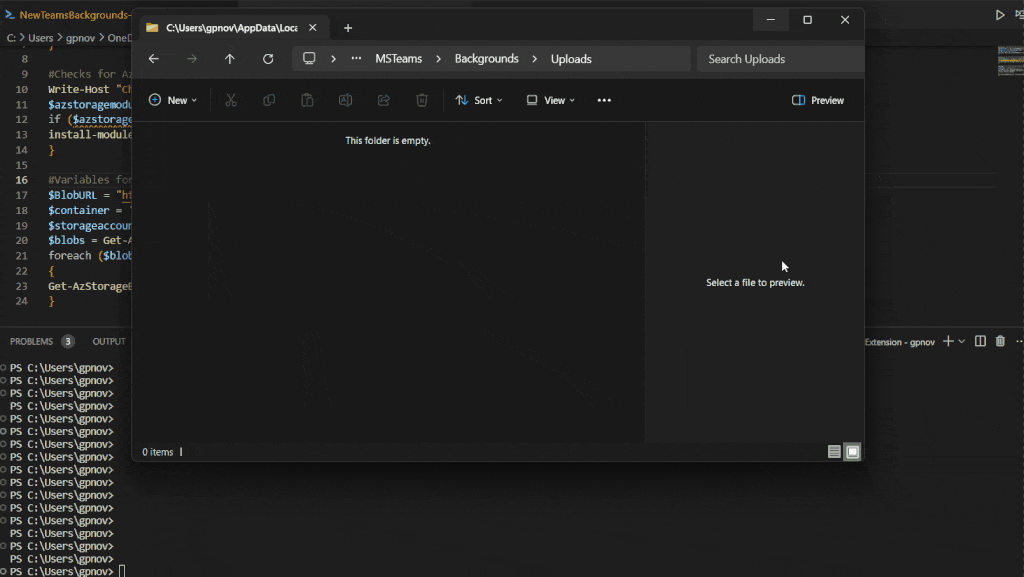Switch to large thumbnails view layout
Screen dimensions: 1024x577
(x=852, y=452)
